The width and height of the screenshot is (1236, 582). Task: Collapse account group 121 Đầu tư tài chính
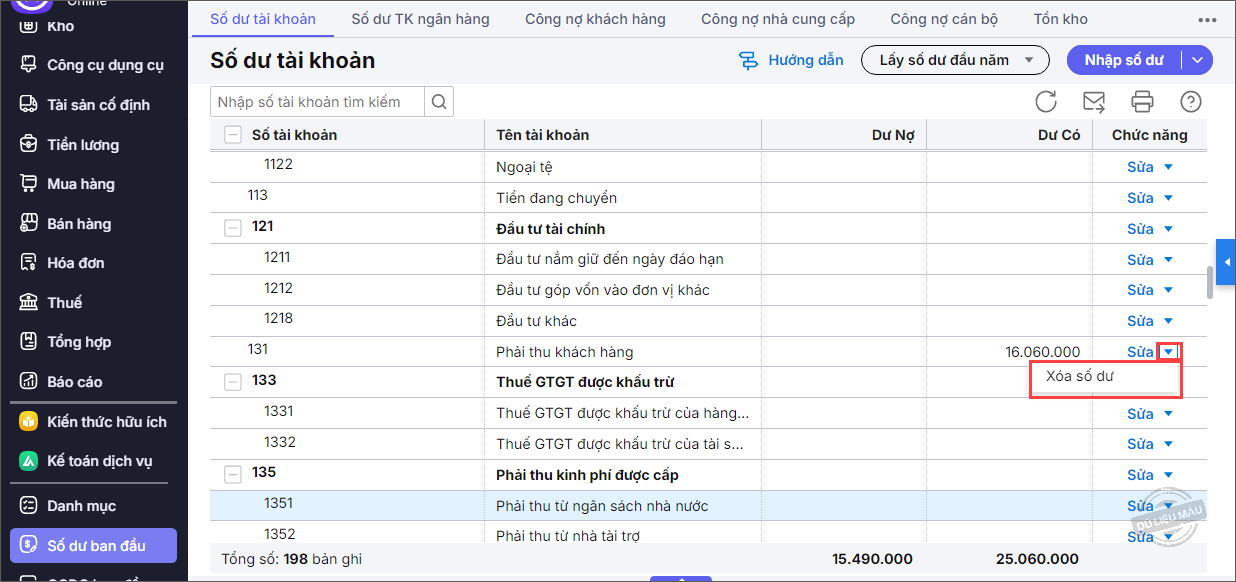click(x=233, y=228)
